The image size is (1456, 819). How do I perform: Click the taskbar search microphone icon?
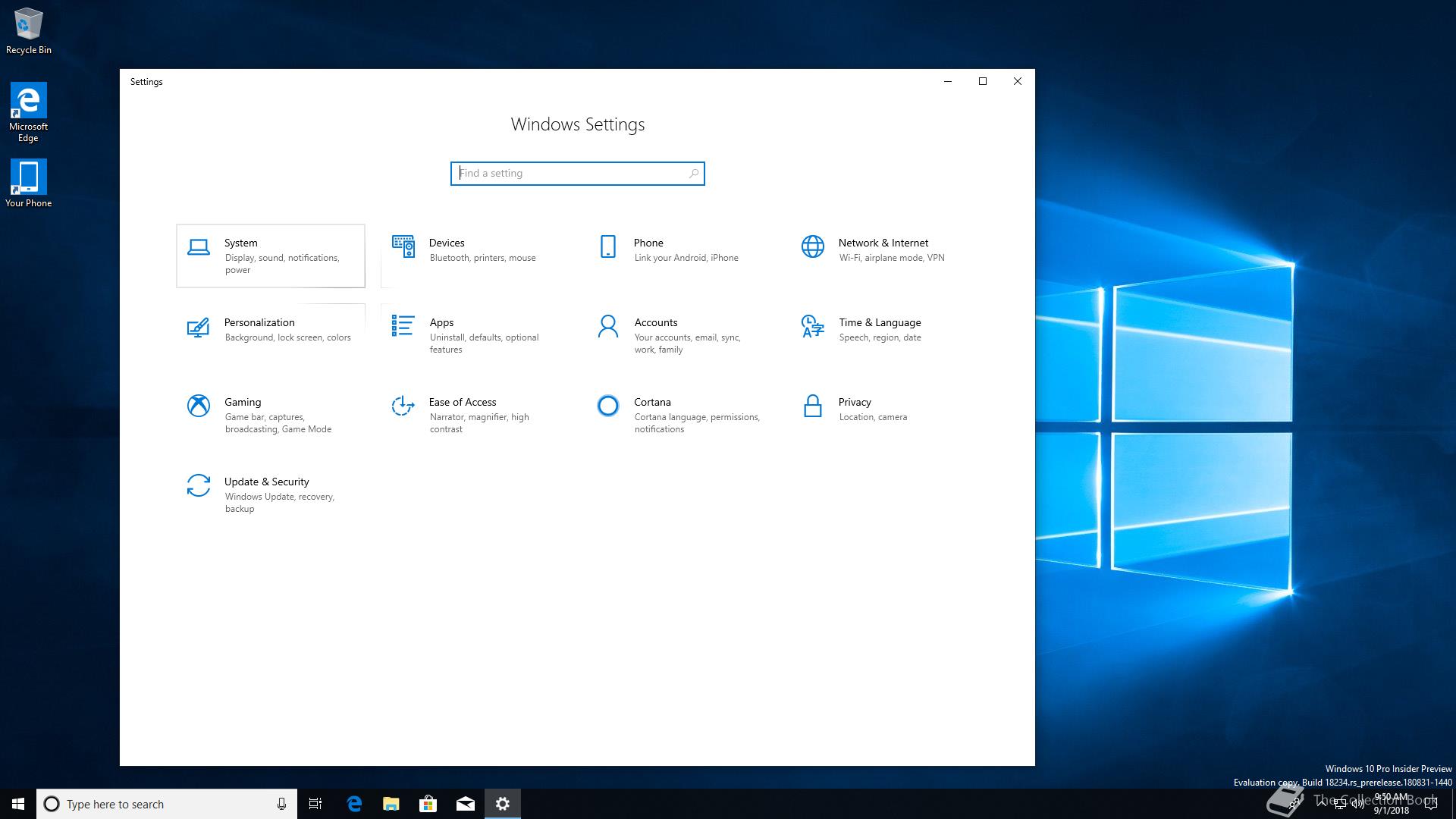(281, 804)
